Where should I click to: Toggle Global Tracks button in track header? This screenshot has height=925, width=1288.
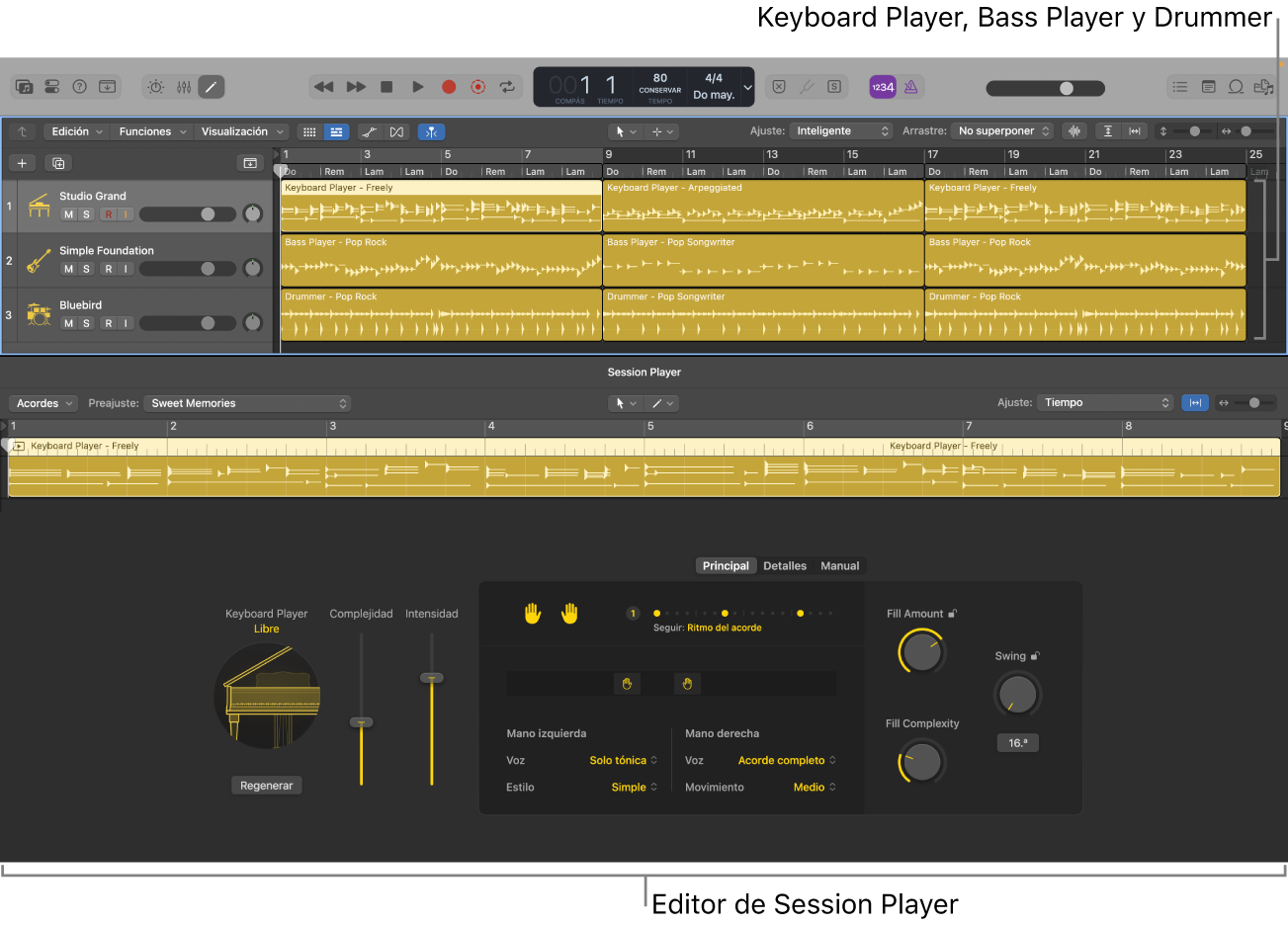(x=250, y=163)
